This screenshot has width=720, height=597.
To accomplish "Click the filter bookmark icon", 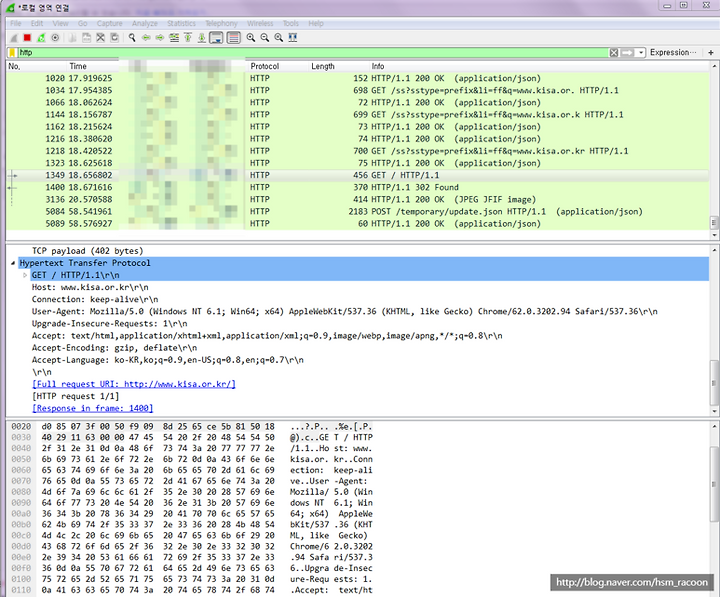I will [x=12, y=52].
